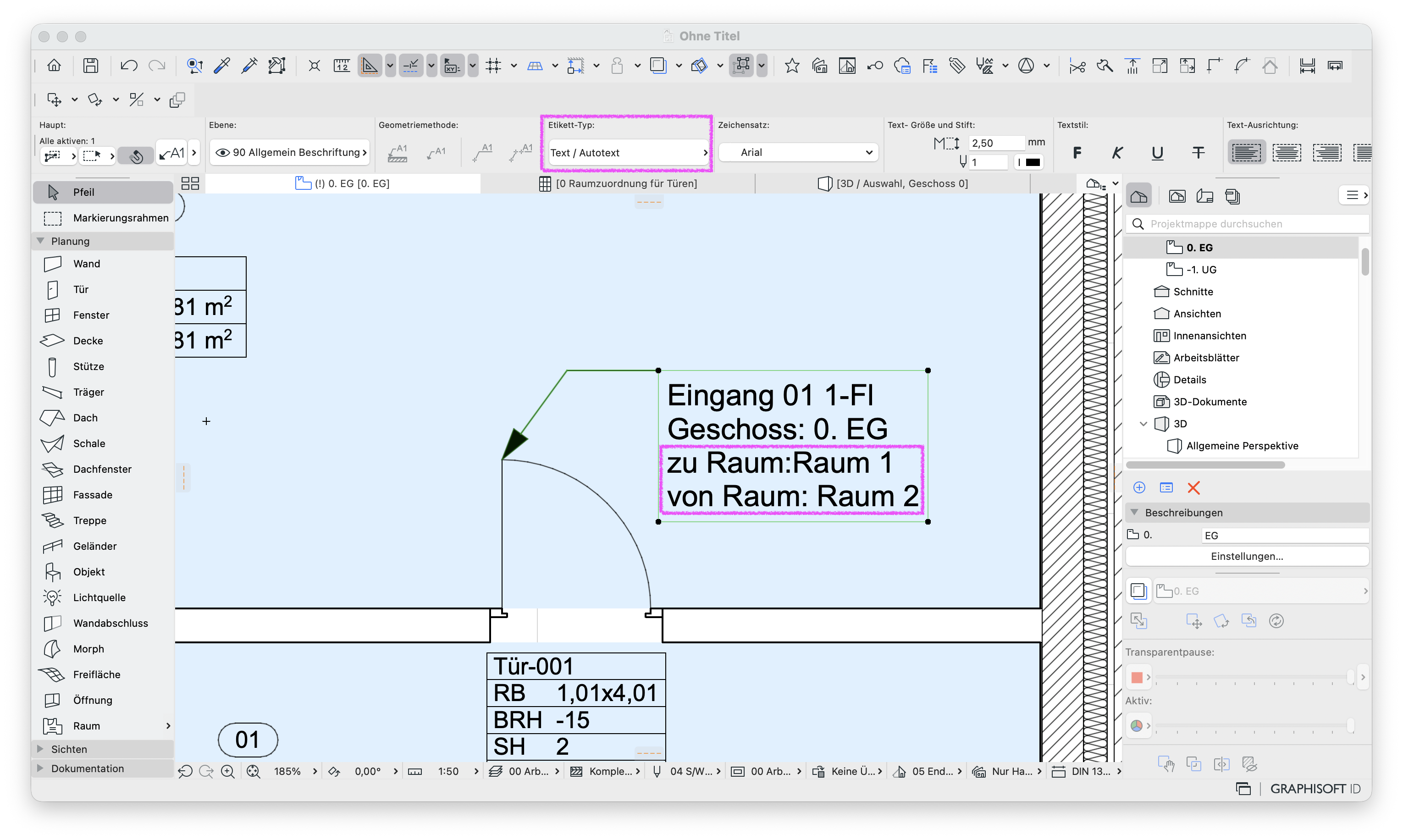Click the Projektmappe durchsuchen search field
The image size is (1403, 840).
(x=1248, y=224)
